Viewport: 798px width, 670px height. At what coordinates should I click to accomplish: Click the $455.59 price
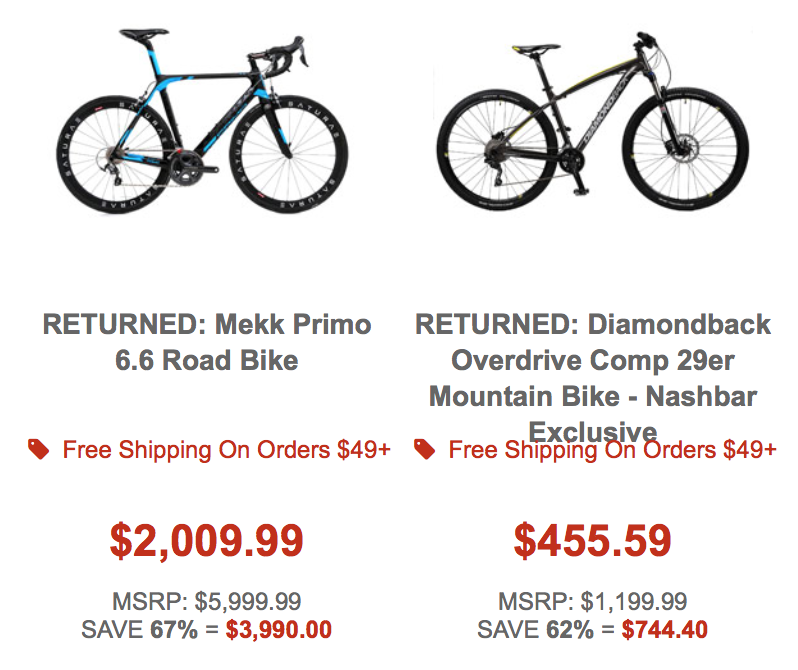coord(592,540)
